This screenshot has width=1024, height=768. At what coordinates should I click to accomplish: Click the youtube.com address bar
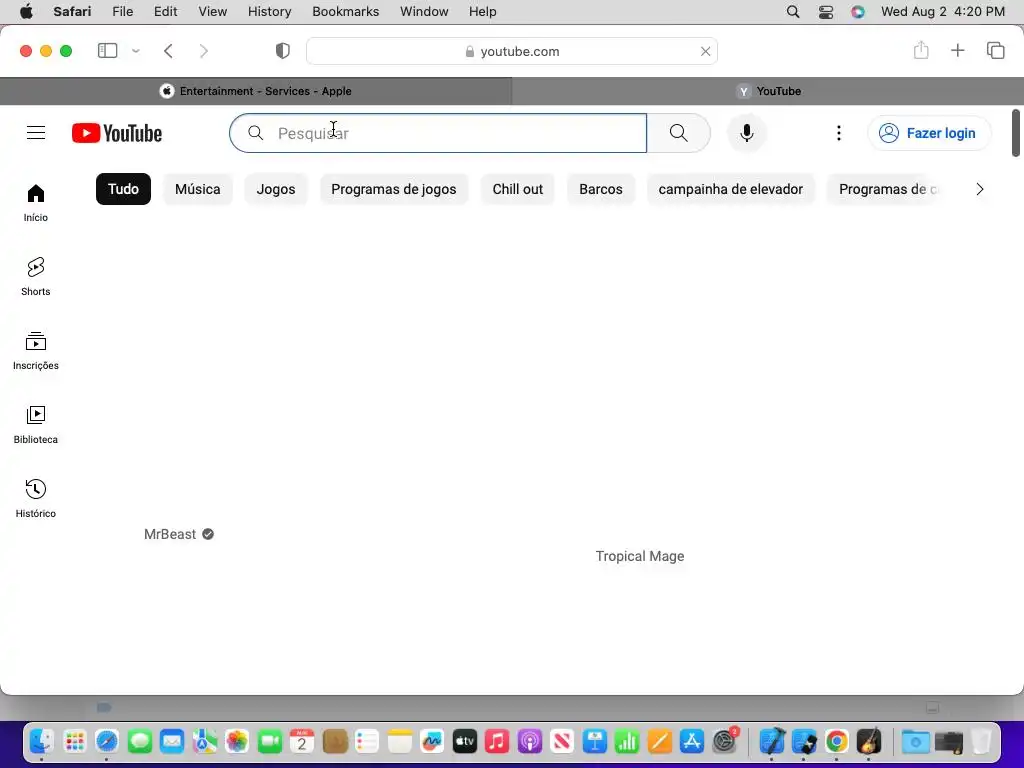click(x=512, y=52)
